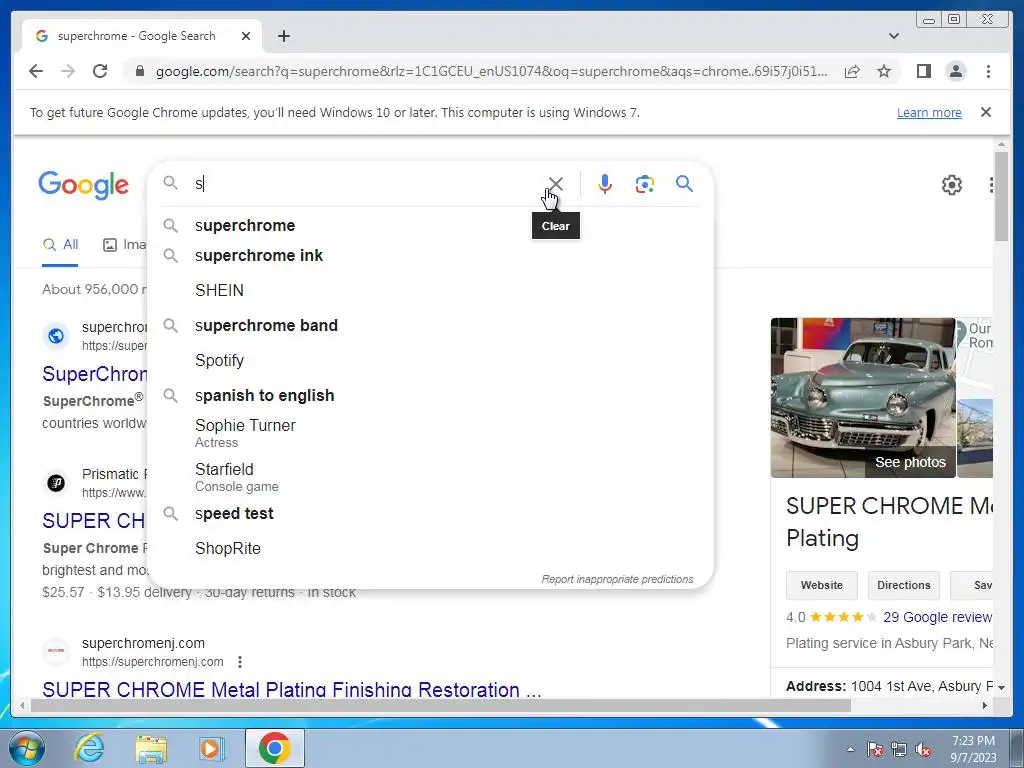Select Starfield Console game suggestion
The width and height of the screenshot is (1024, 768).
click(431, 477)
